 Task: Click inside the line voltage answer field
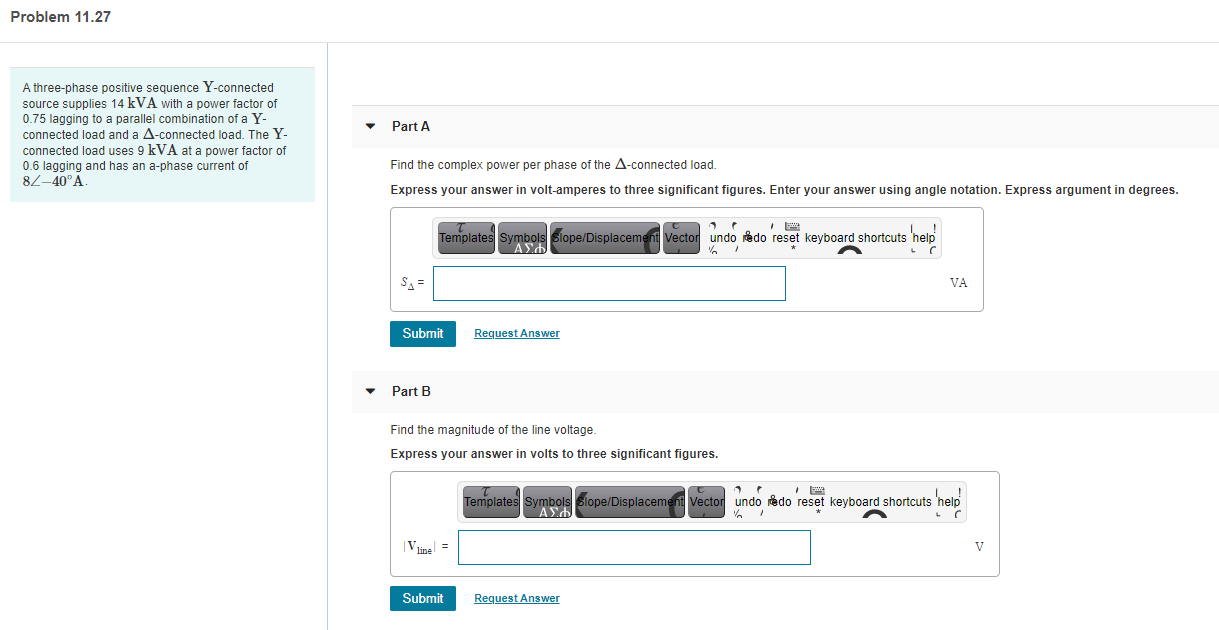click(x=634, y=547)
